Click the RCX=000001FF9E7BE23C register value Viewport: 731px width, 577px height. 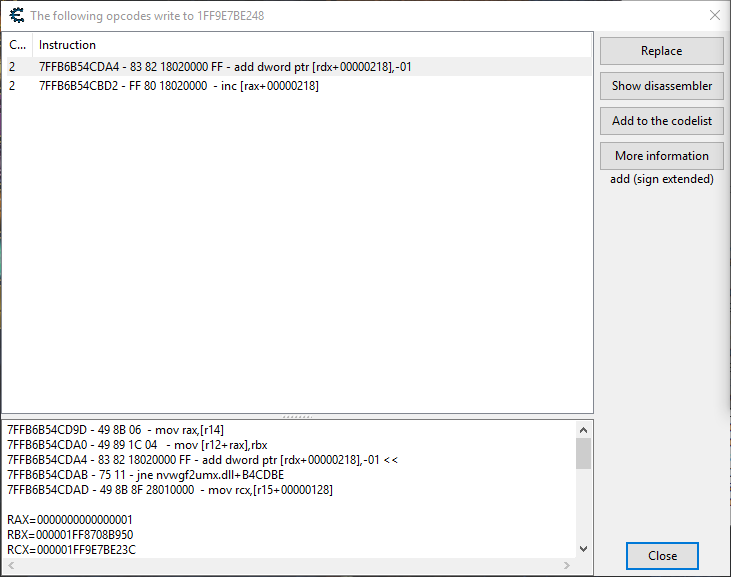click(x=71, y=550)
